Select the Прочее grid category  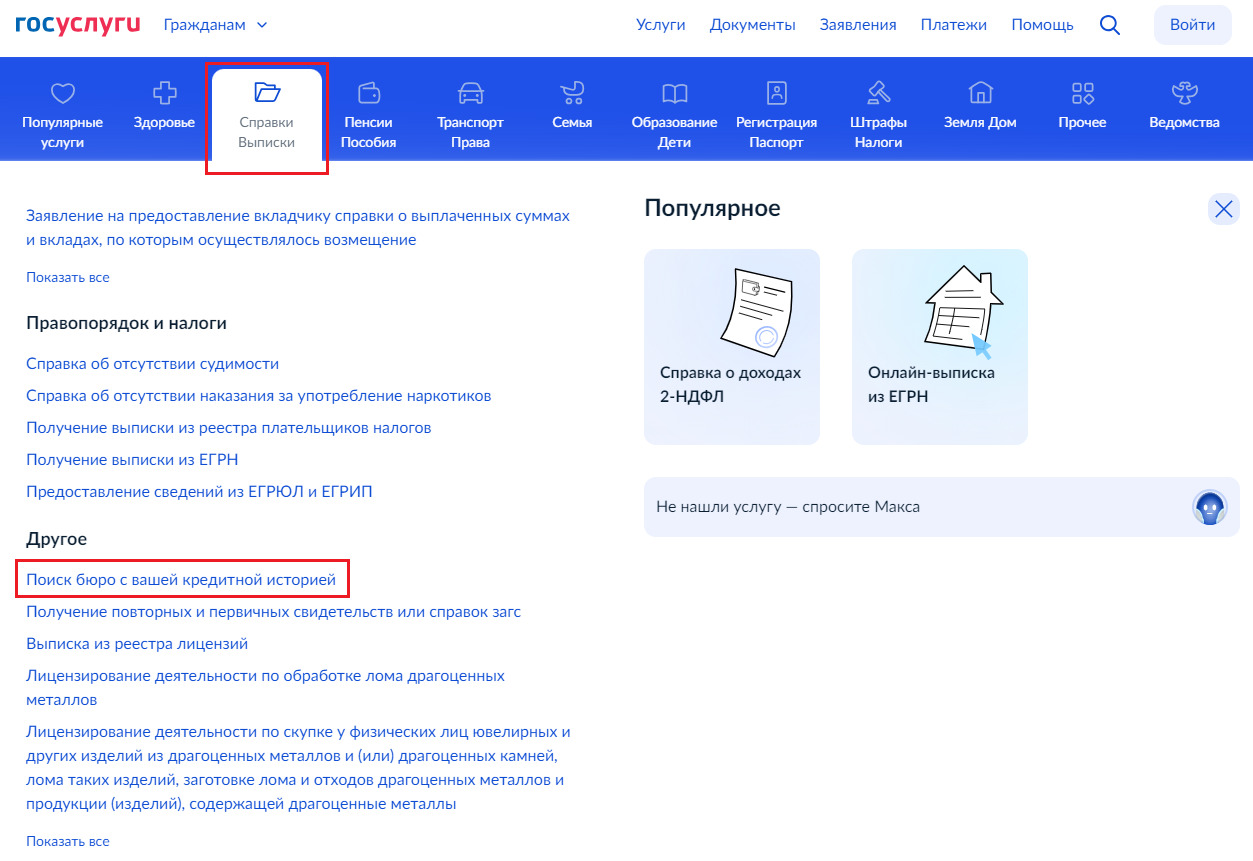click(x=1082, y=105)
